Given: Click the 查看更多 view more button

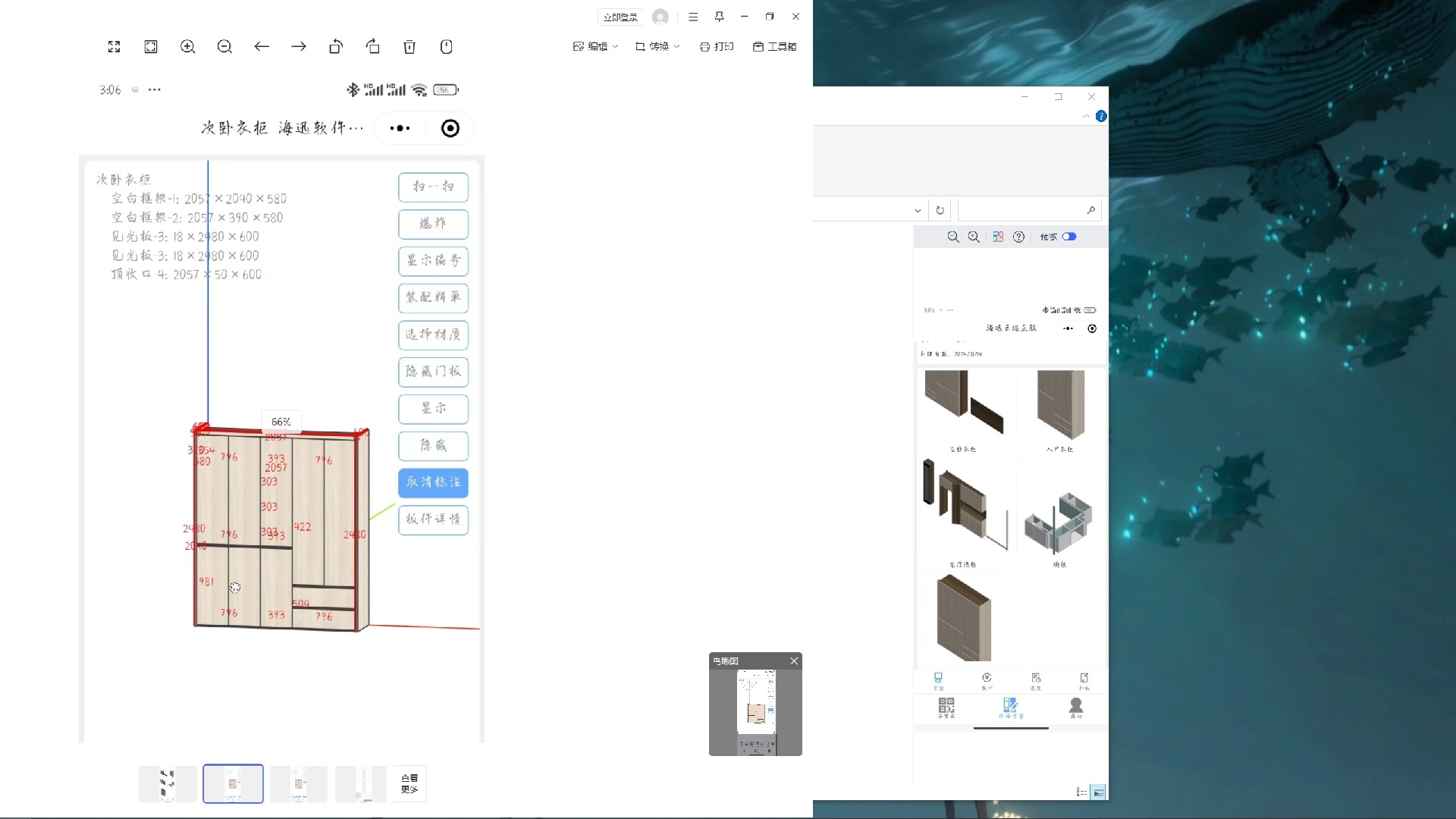Looking at the screenshot, I should [x=409, y=784].
